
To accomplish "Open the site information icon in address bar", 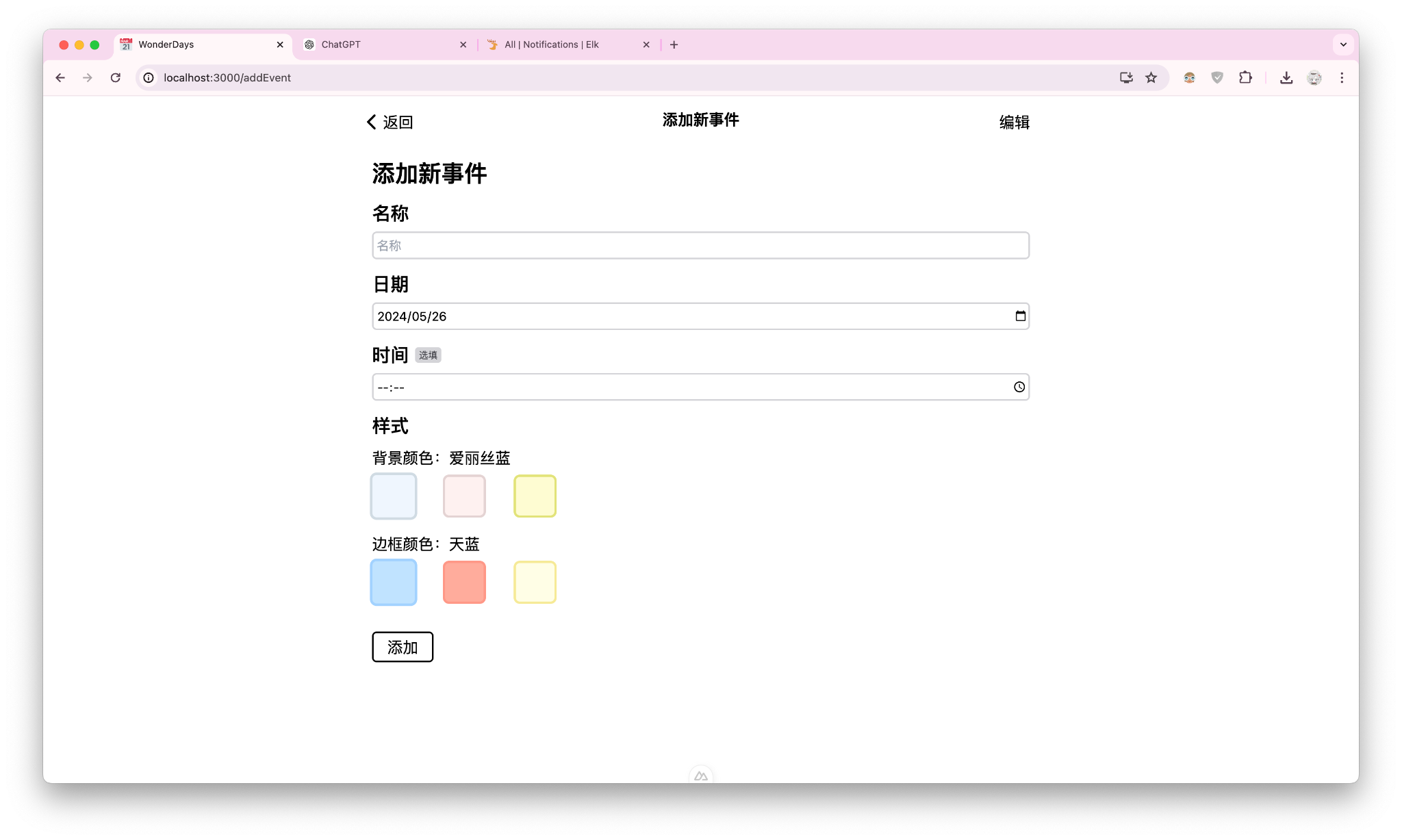I will (x=149, y=77).
